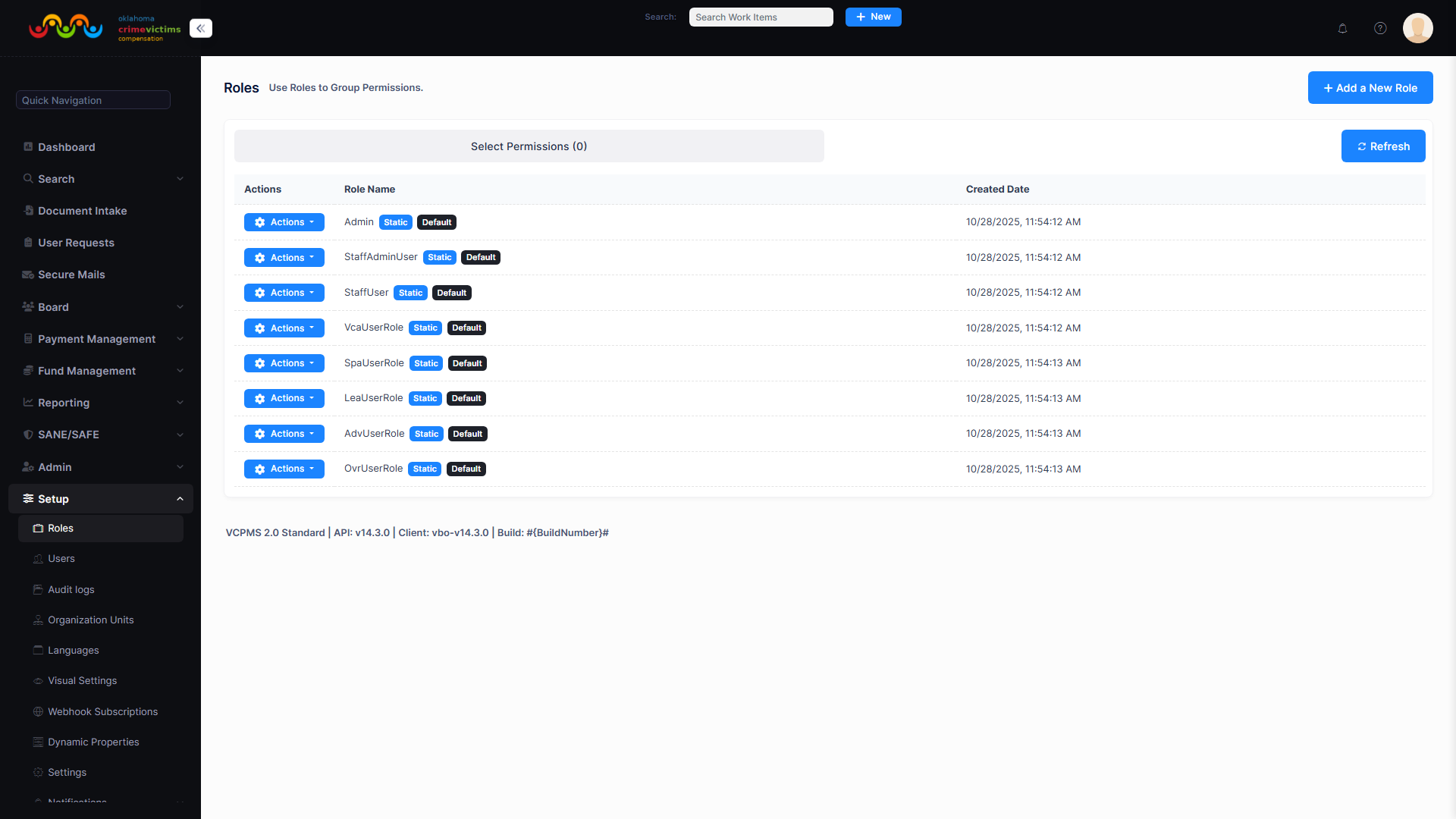Click the Refresh button above the roles table

click(1383, 146)
